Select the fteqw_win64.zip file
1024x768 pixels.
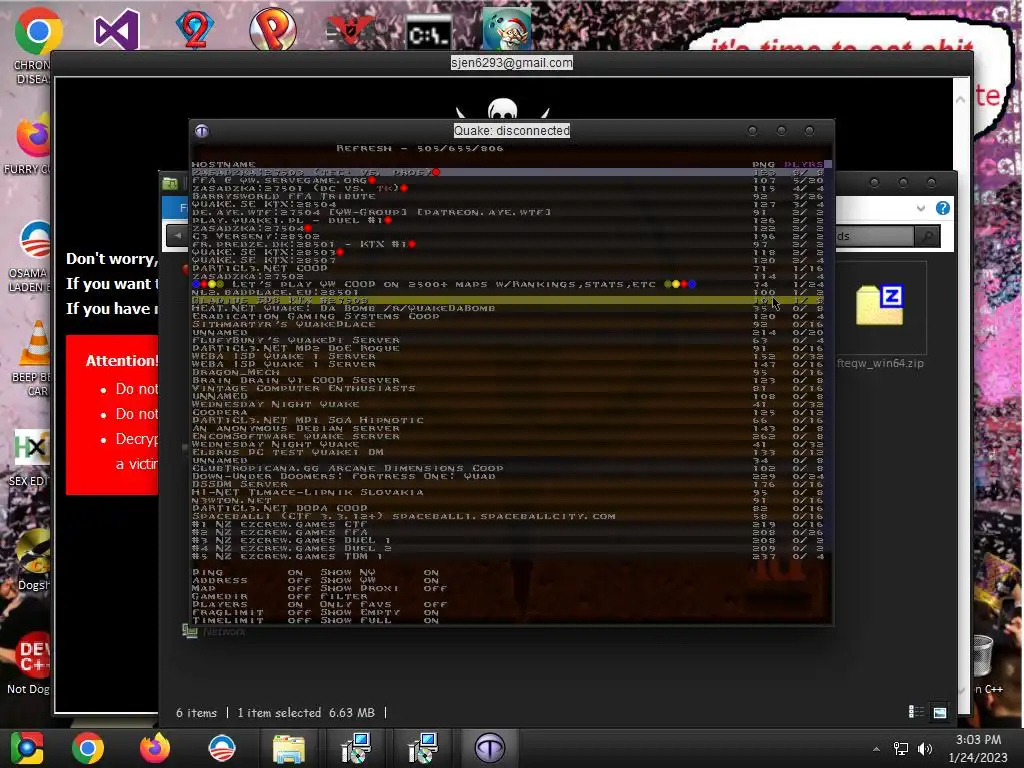(880, 317)
